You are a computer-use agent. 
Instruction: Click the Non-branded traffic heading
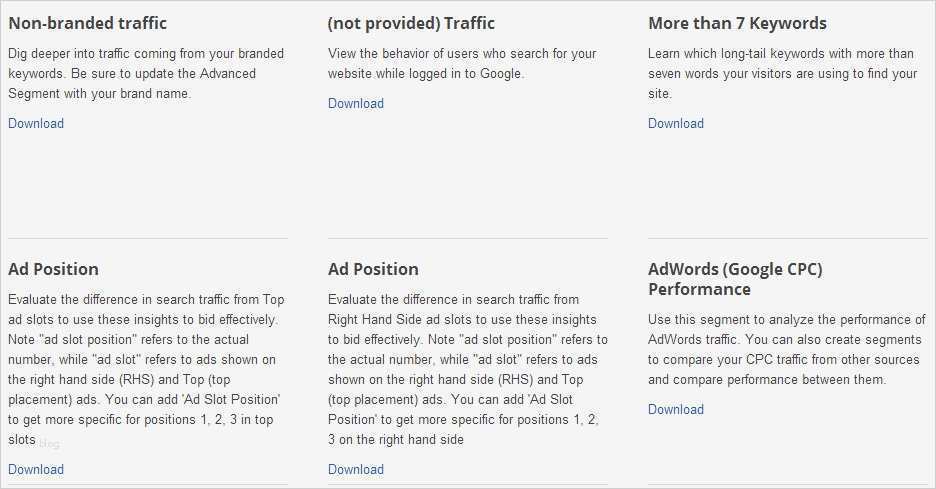point(88,23)
